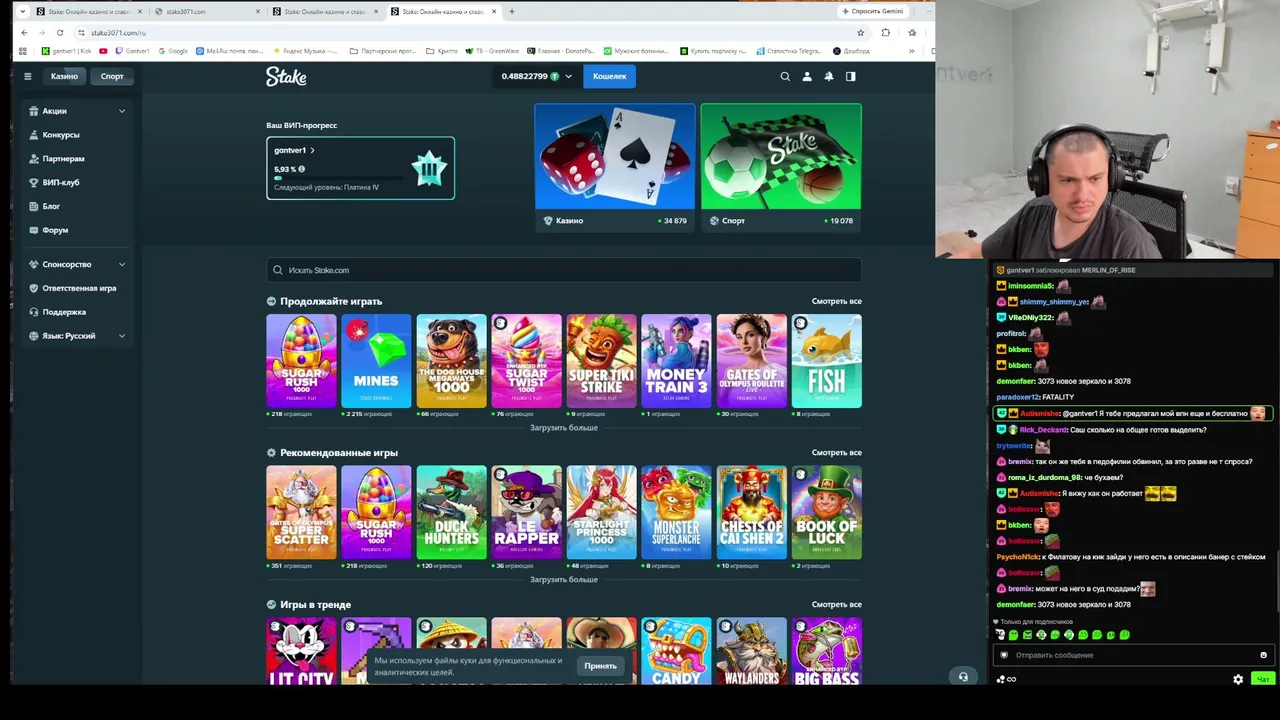Click the green Чат button
The height and width of the screenshot is (720, 1280).
click(1263, 680)
